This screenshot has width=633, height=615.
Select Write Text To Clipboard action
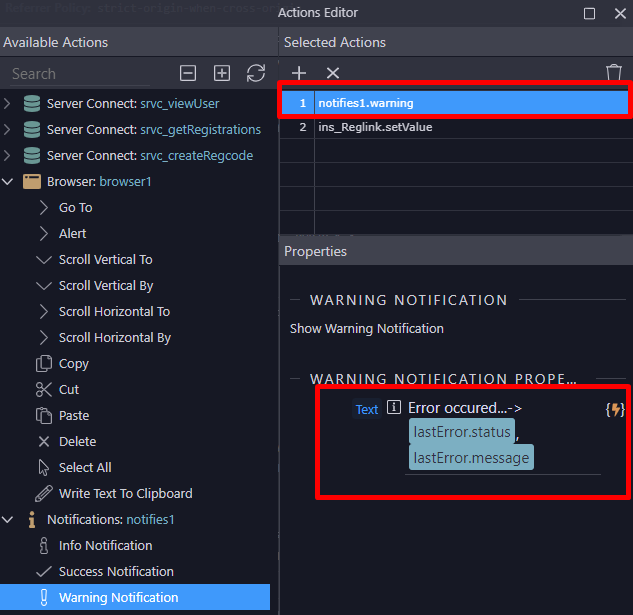[x=126, y=493]
